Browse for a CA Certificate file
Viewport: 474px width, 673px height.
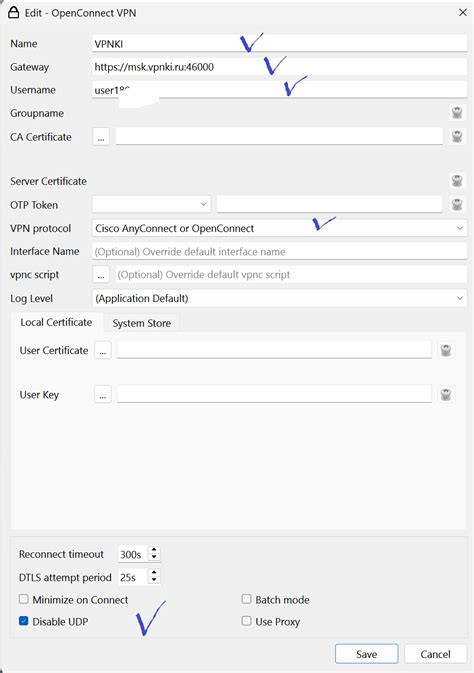click(101, 137)
